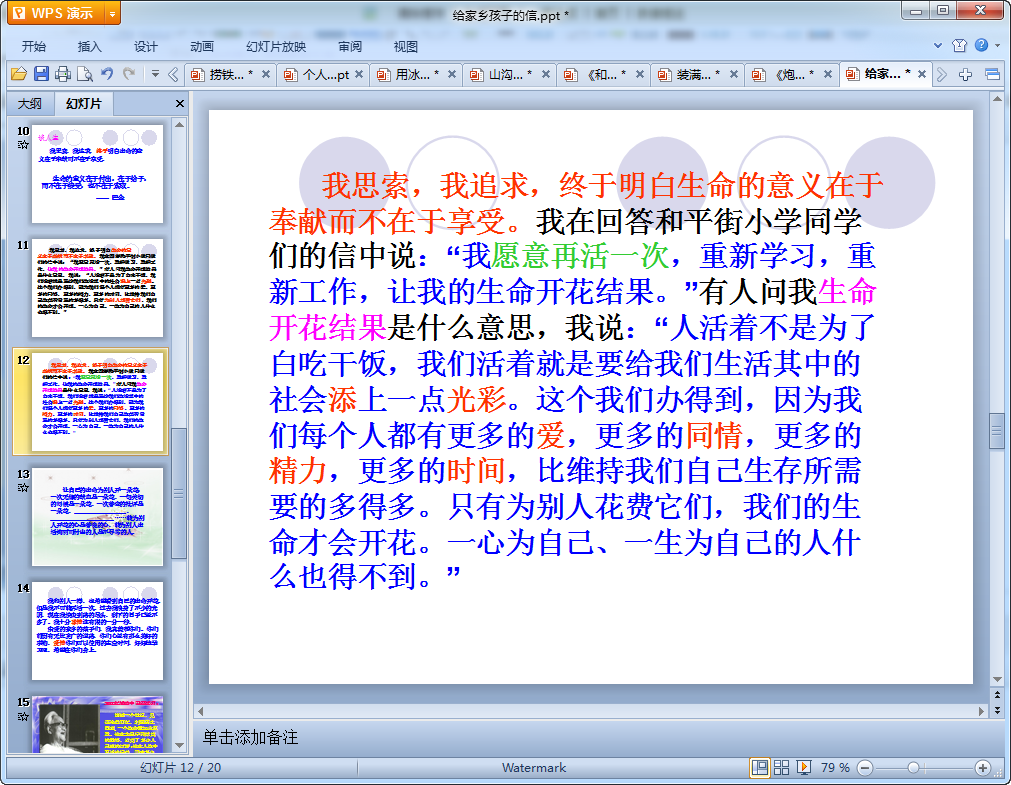Click the scroll down arrow in the thumbnail pane
The image size is (1011, 785).
pyautogui.click(x=180, y=745)
